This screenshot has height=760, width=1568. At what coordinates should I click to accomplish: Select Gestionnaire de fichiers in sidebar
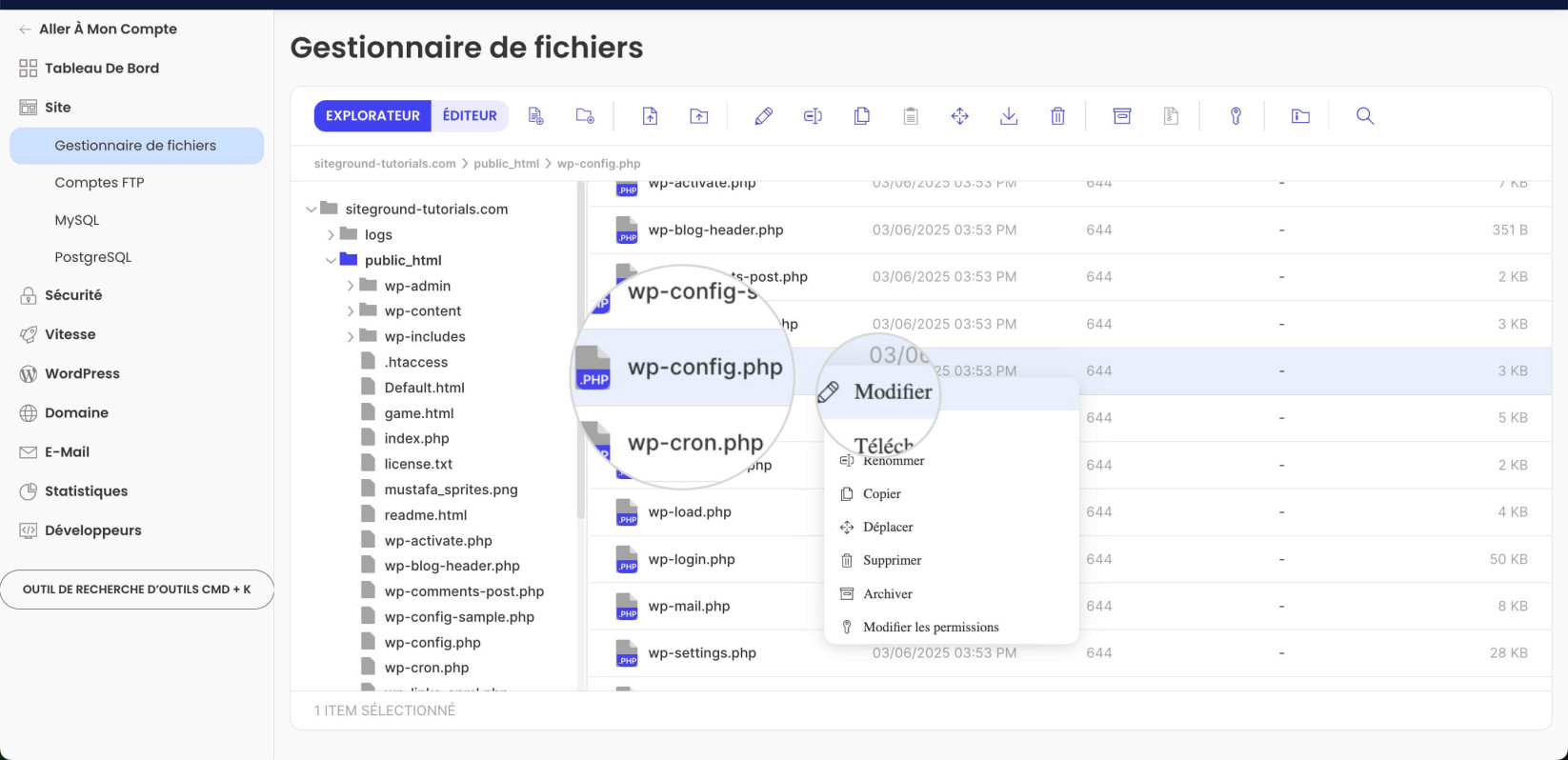pyautogui.click(x=136, y=146)
